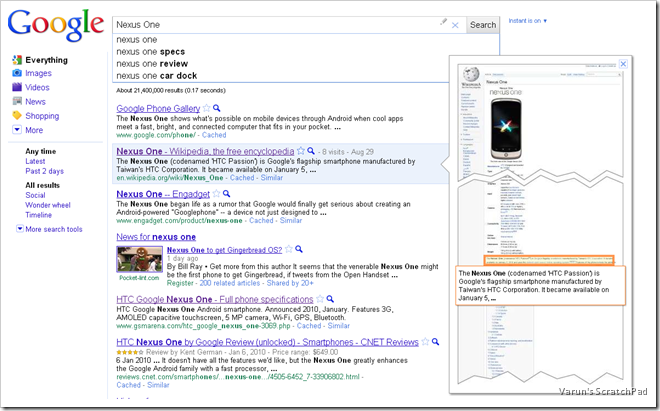Open Cached link for Wikipedia result
This screenshot has height=411, width=660.
[242, 178]
